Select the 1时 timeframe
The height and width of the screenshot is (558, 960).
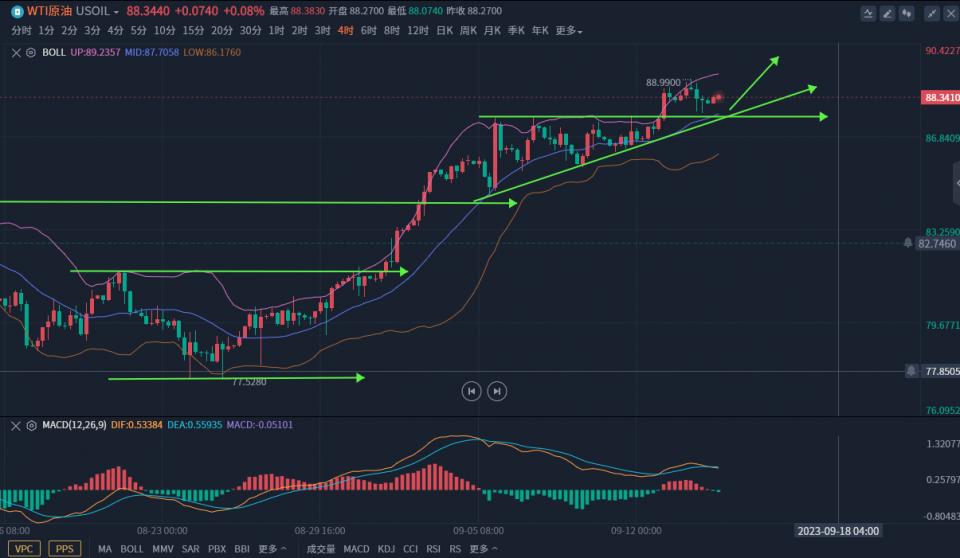tap(276, 31)
